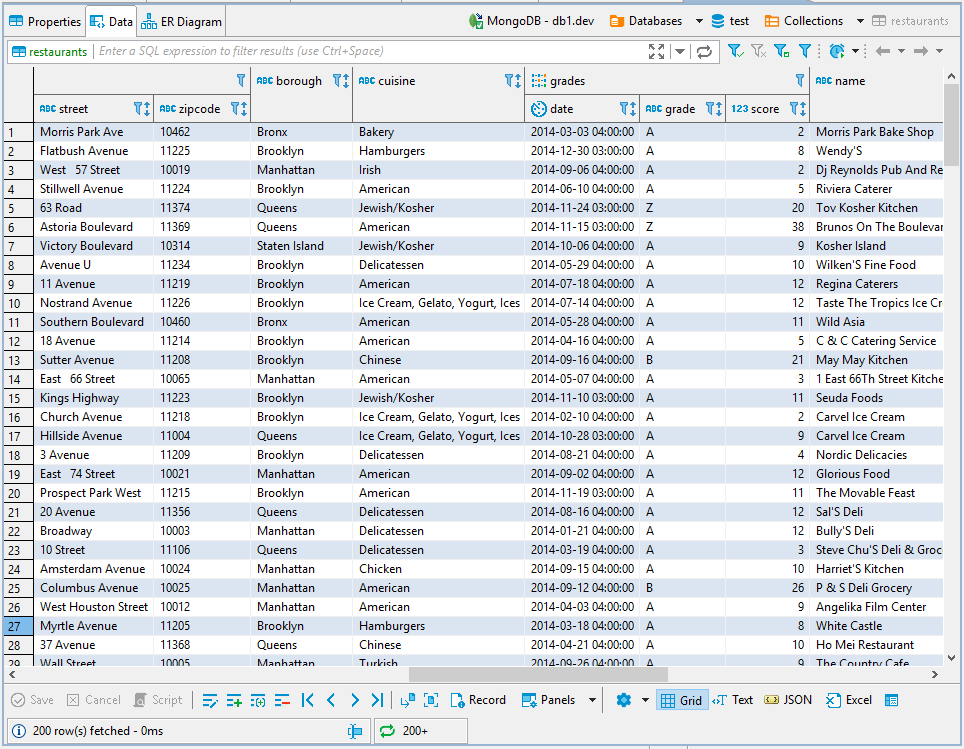The width and height of the screenshot is (964, 749).
Task: Go to the first row using the navigation icon
Action: pyautogui.click(x=308, y=700)
